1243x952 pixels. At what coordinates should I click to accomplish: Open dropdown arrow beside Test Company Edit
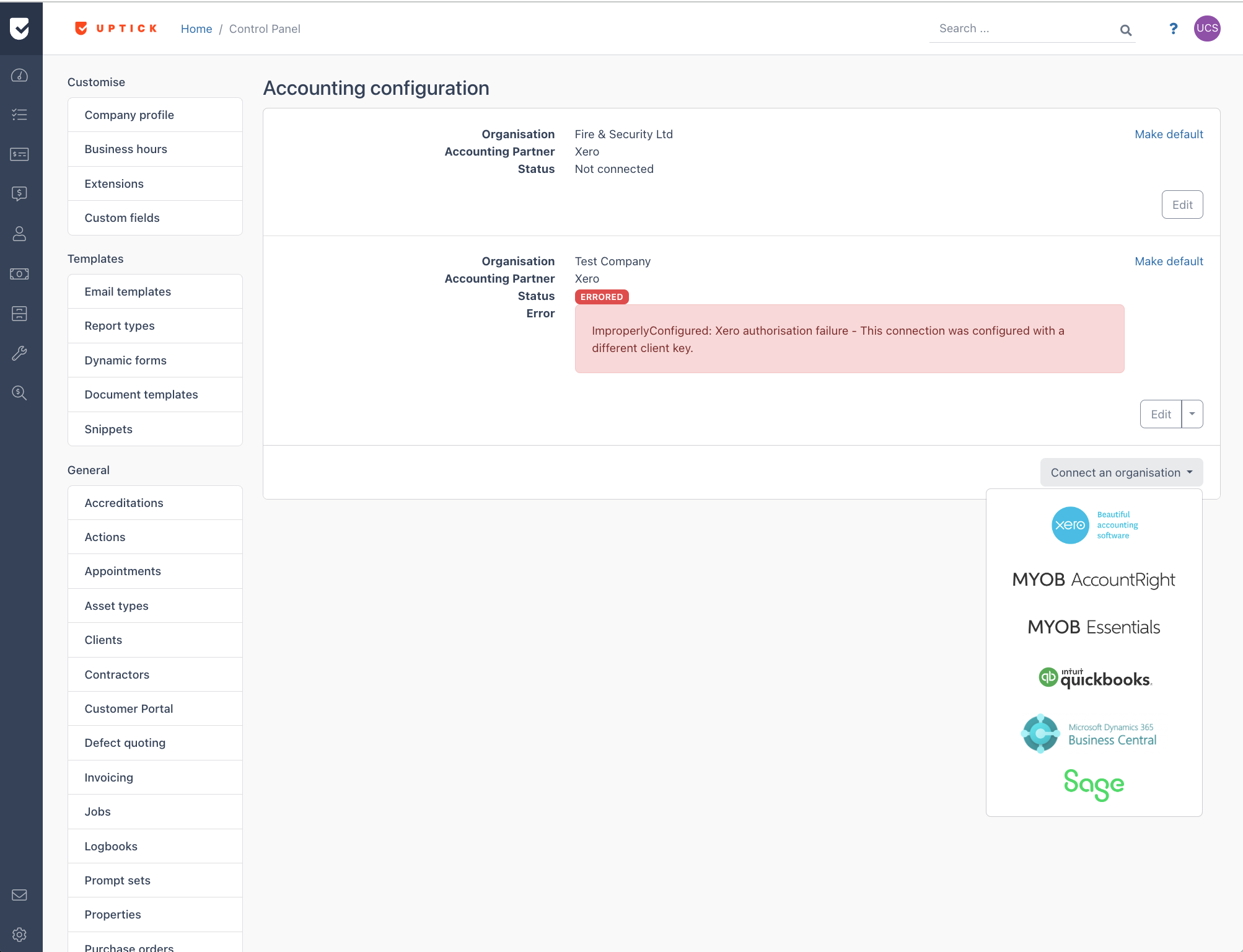pyautogui.click(x=1192, y=414)
